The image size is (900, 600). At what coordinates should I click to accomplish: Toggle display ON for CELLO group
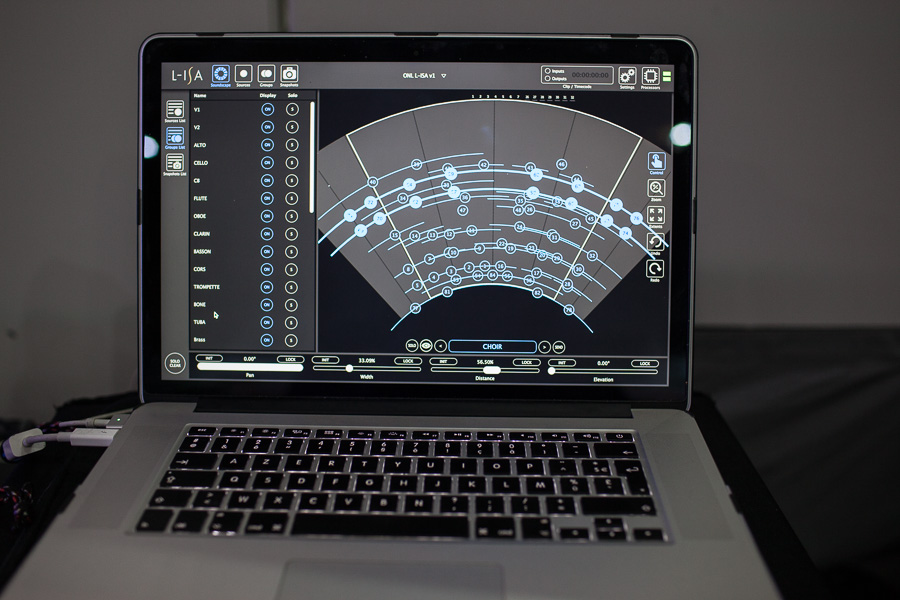click(x=267, y=162)
